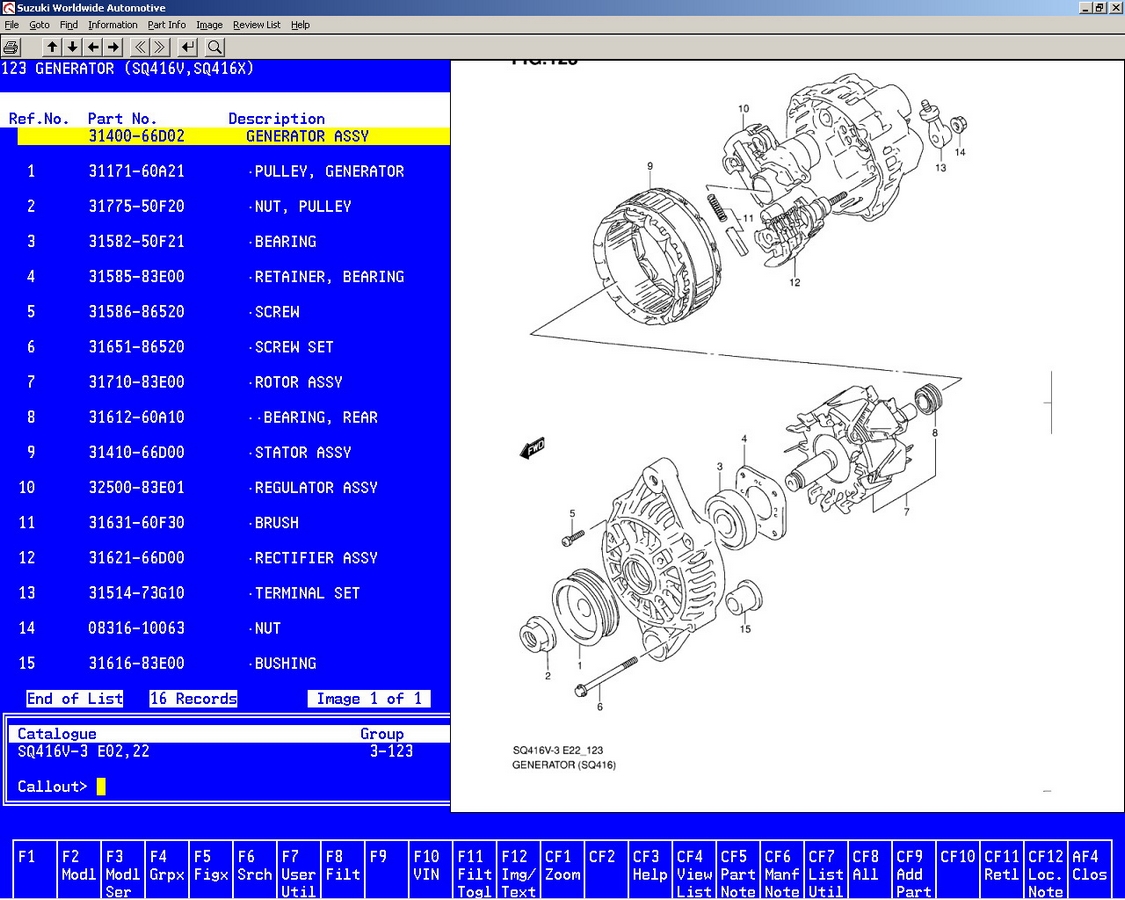Click the magnifier search toolbar icon
Image resolution: width=1125 pixels, height=900 pixels.
(215, 47)
